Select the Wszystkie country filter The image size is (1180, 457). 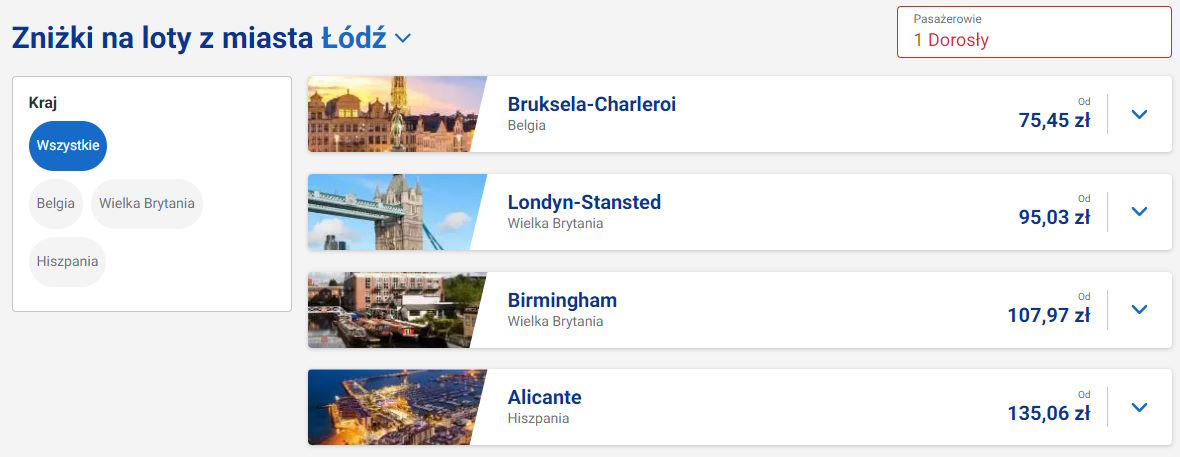68,146
